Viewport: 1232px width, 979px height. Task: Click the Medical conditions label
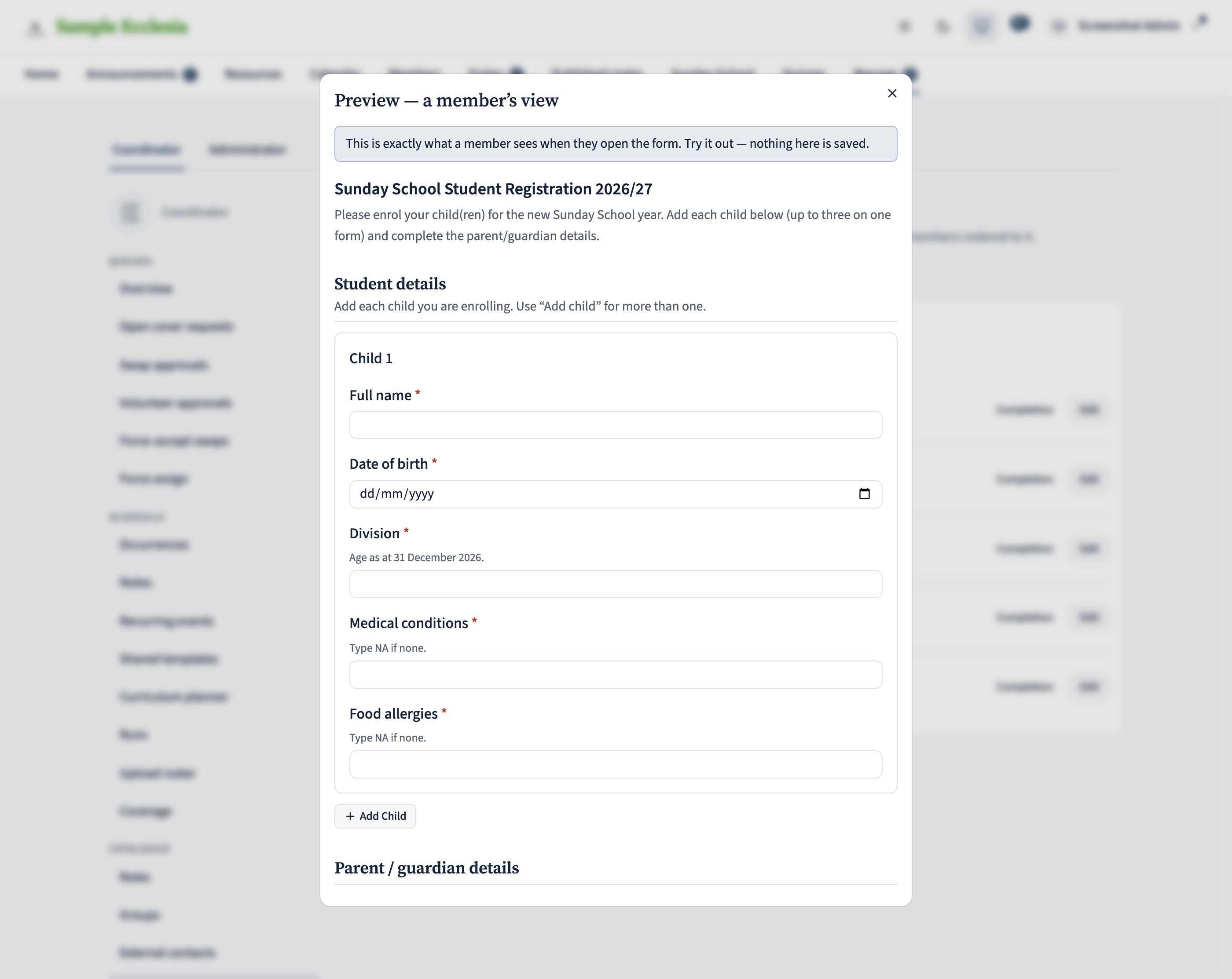pyautogui.click(x=409, y=623)
